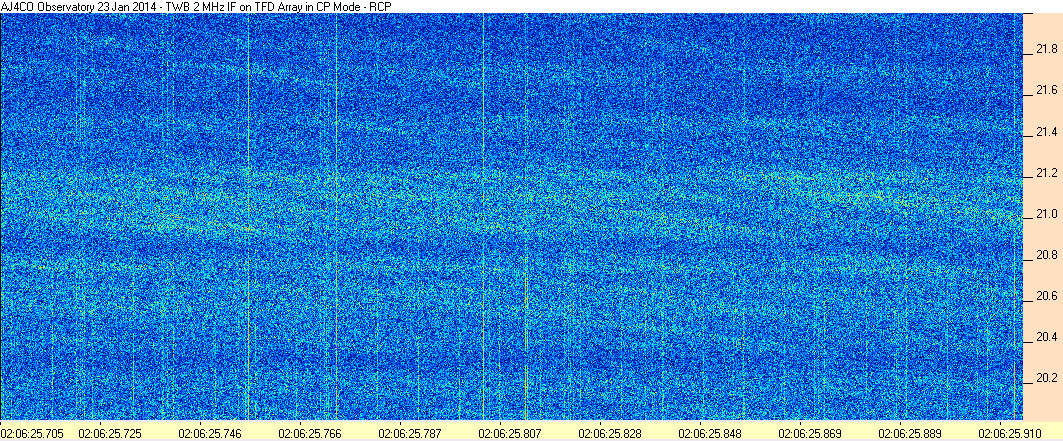Click time label 02:06:25.910
This screenshot has height=441, width=1063.
(x=1009, y=433)
